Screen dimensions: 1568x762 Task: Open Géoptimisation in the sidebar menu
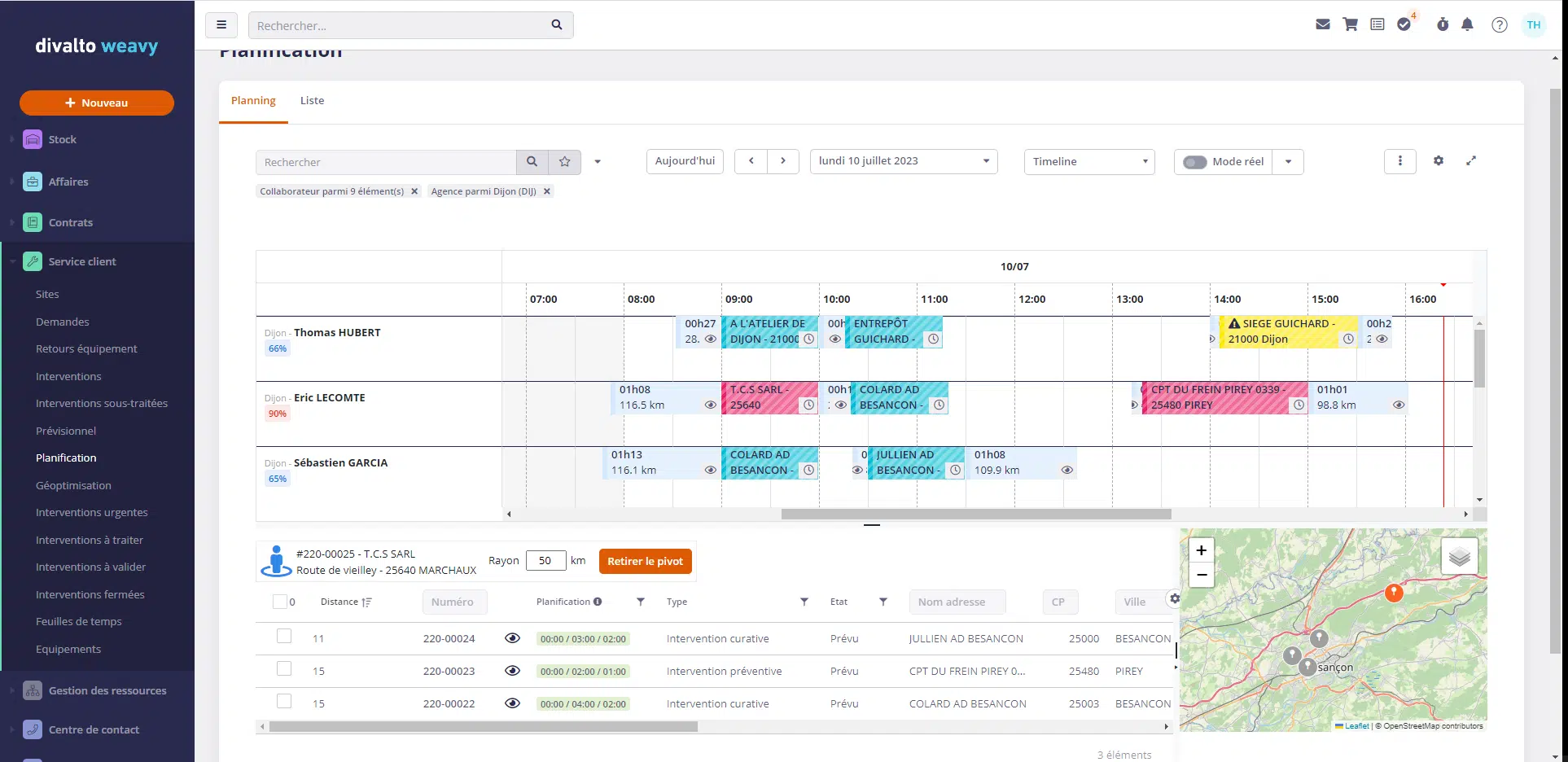(x=74, y=485)
